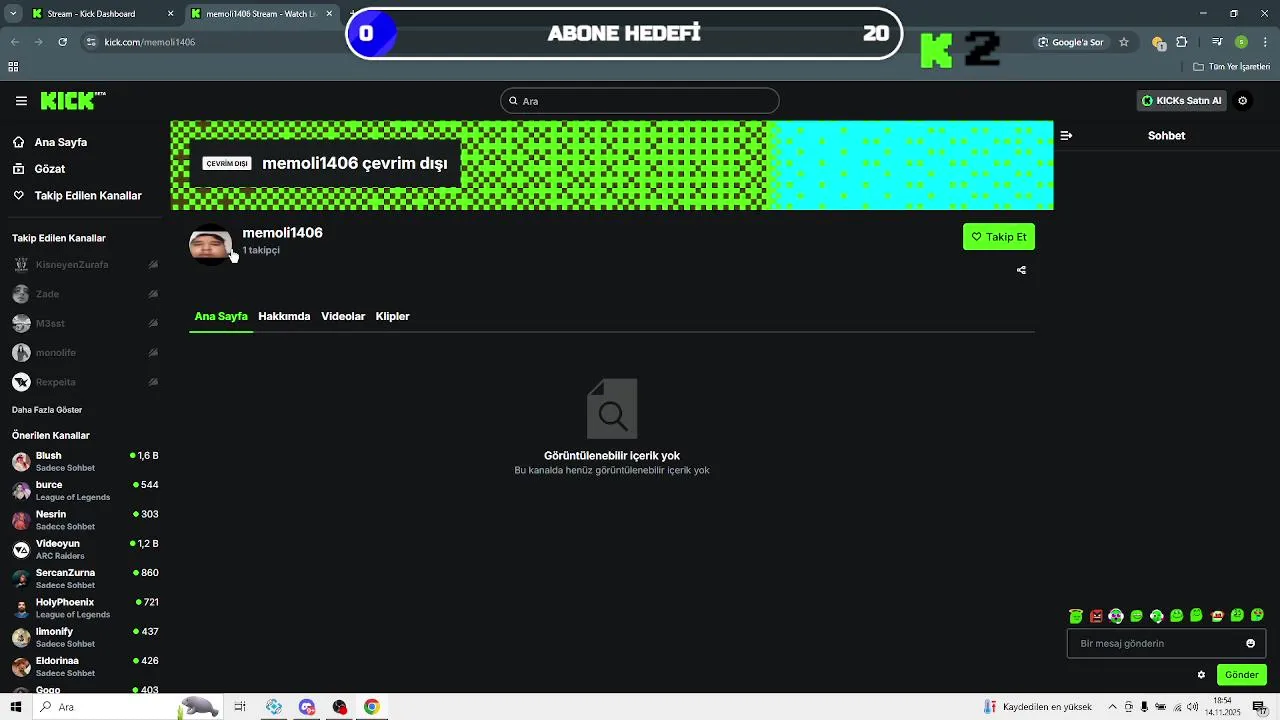Reload the page

pos(63,42)
